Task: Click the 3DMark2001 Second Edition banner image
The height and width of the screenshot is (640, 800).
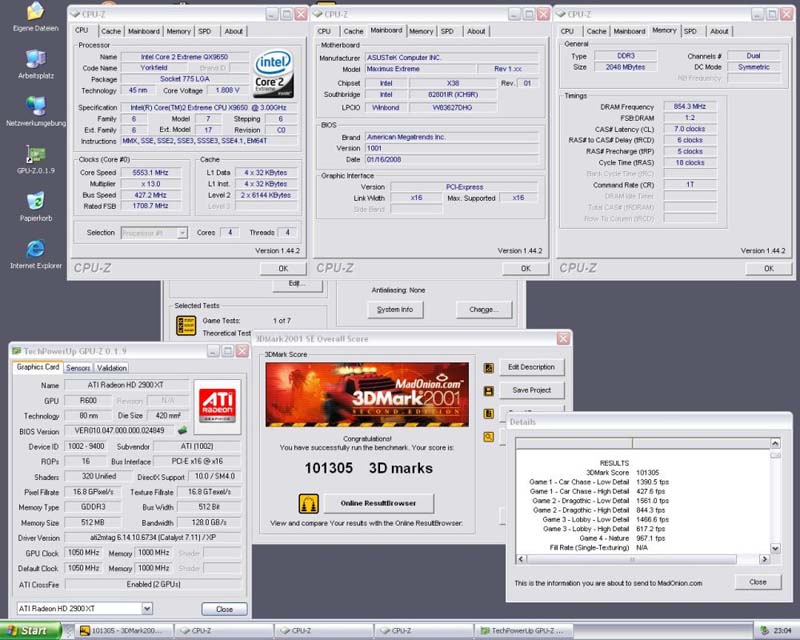Action: 367,395
